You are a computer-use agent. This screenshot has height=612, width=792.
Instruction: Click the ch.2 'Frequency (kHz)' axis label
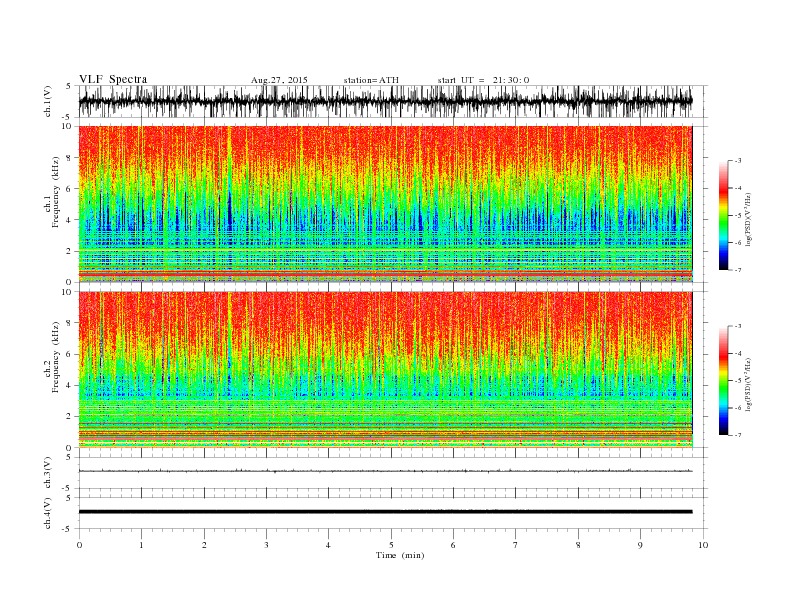pos(56,357)
